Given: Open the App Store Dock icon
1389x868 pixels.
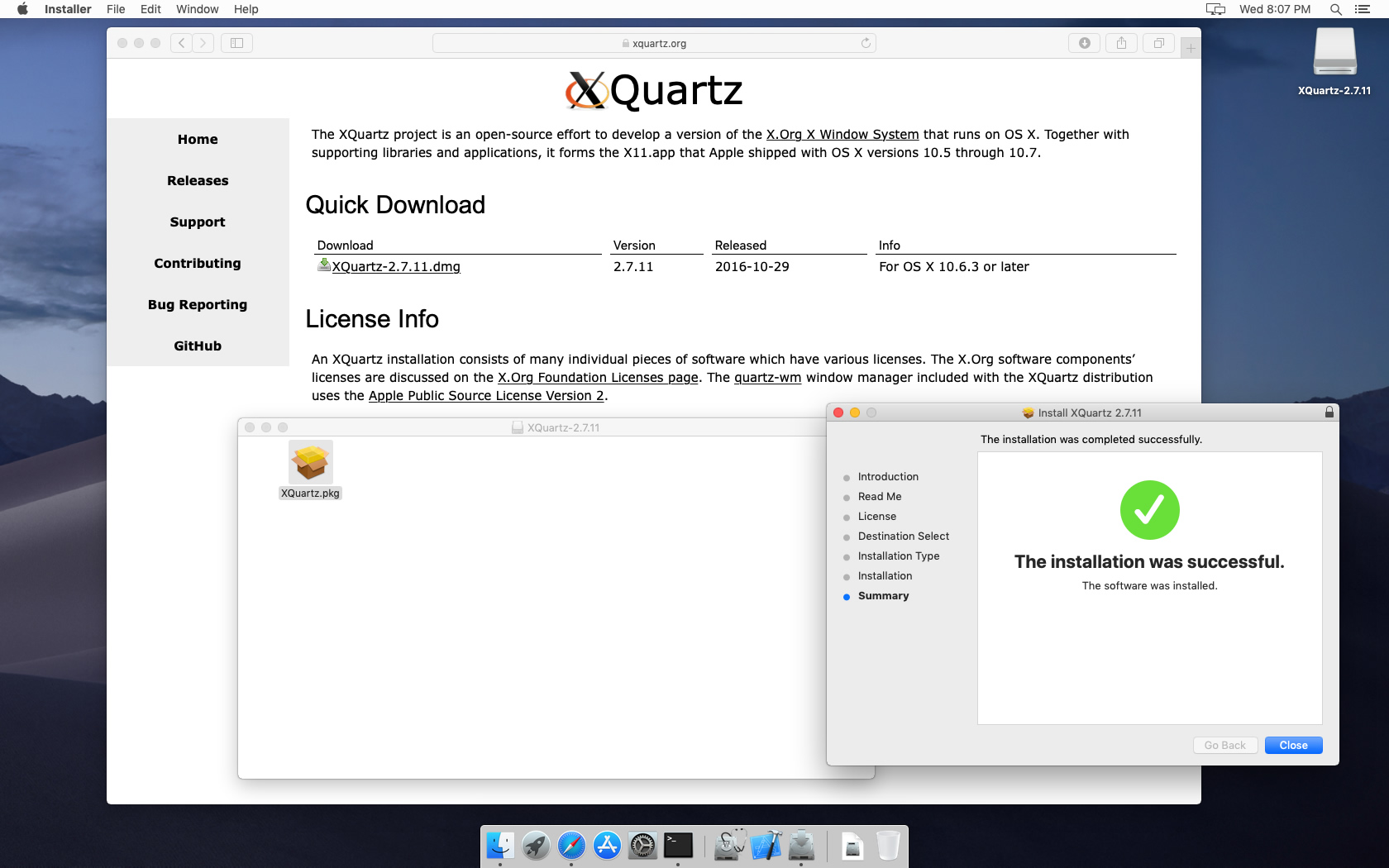Looking at the screenshot, I should [607, 846].
